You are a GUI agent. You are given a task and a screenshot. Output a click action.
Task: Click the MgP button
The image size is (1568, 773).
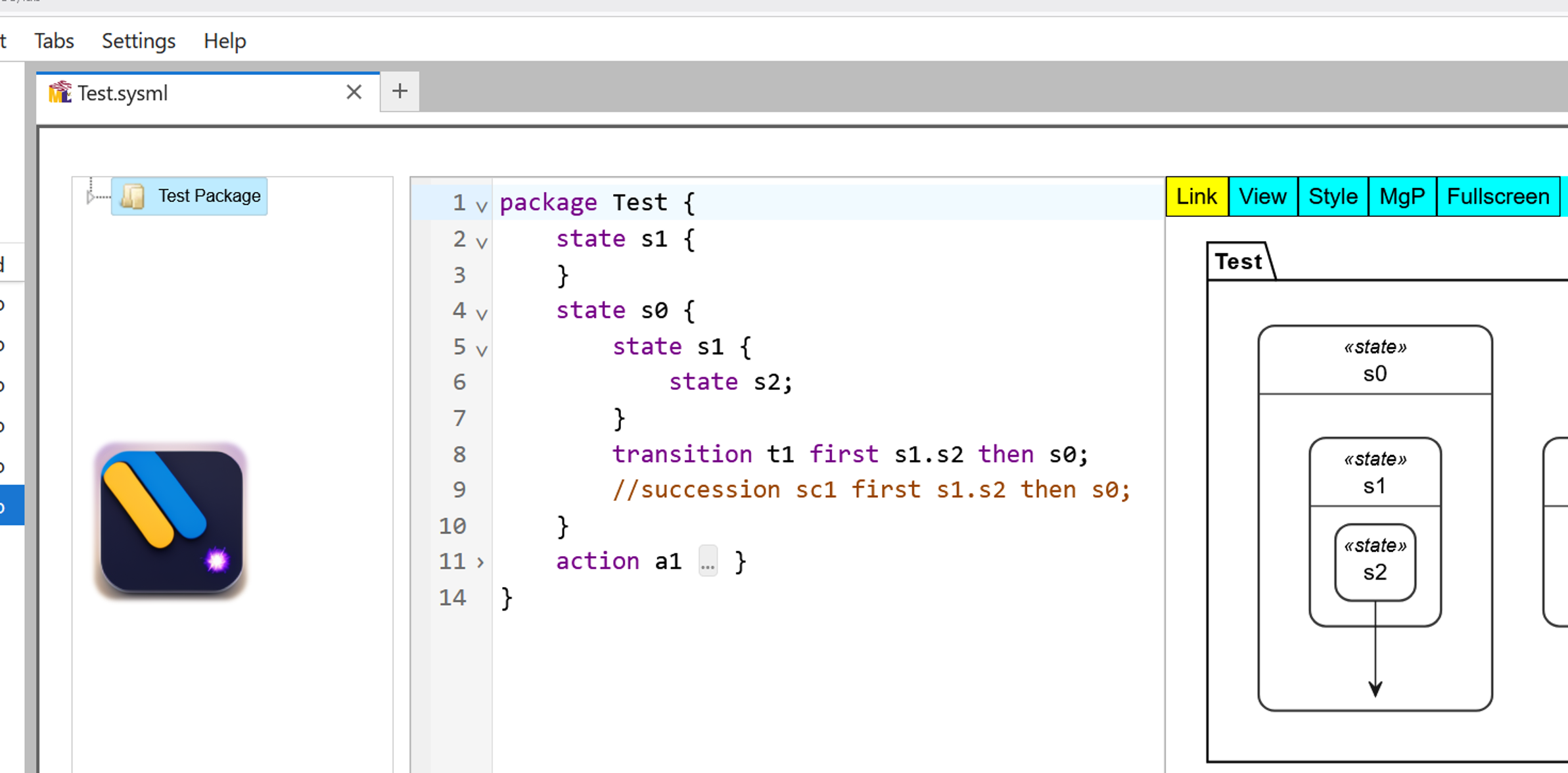click(x=1402, y=196)
